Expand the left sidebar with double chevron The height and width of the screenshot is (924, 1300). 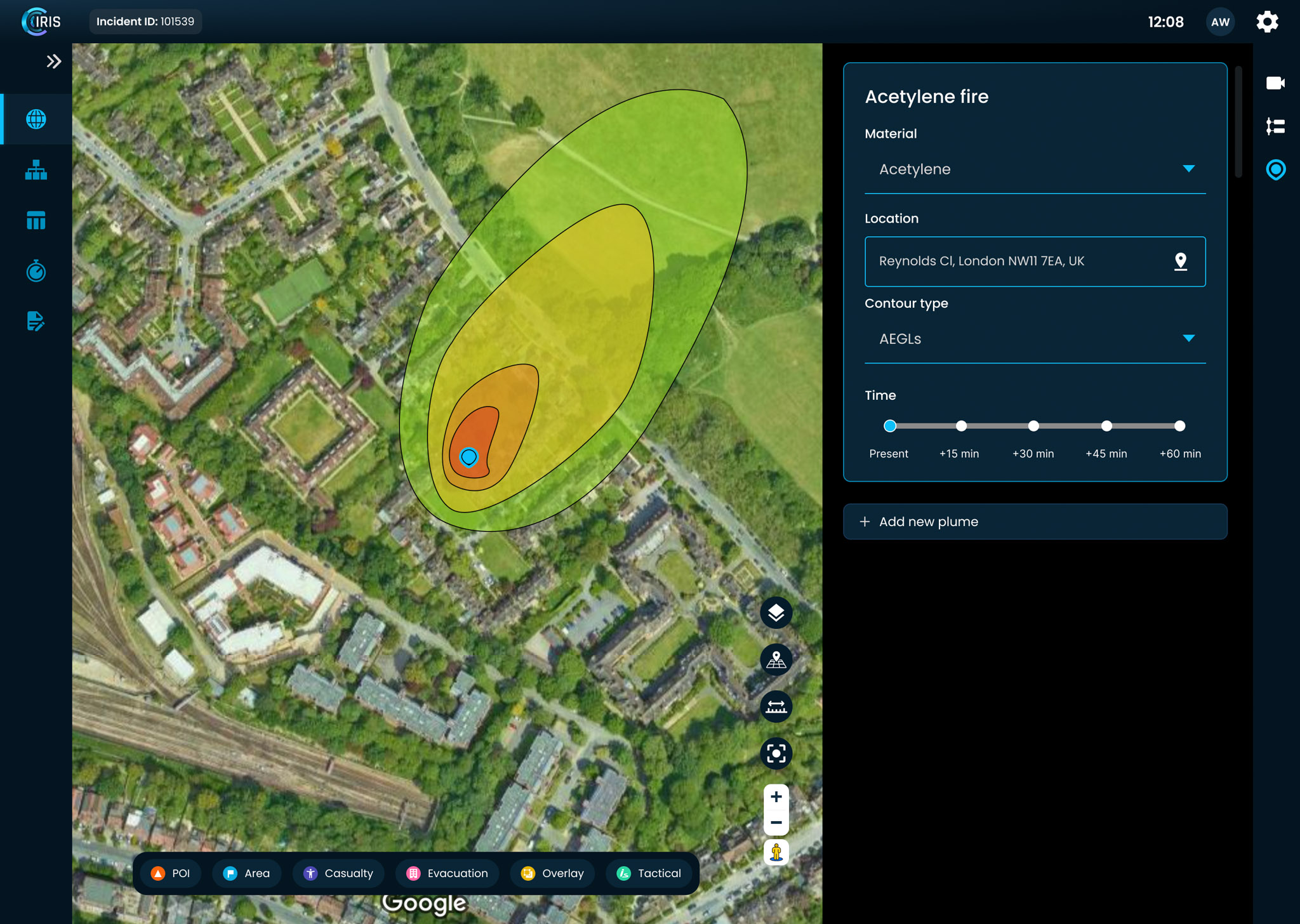point(54,62)
